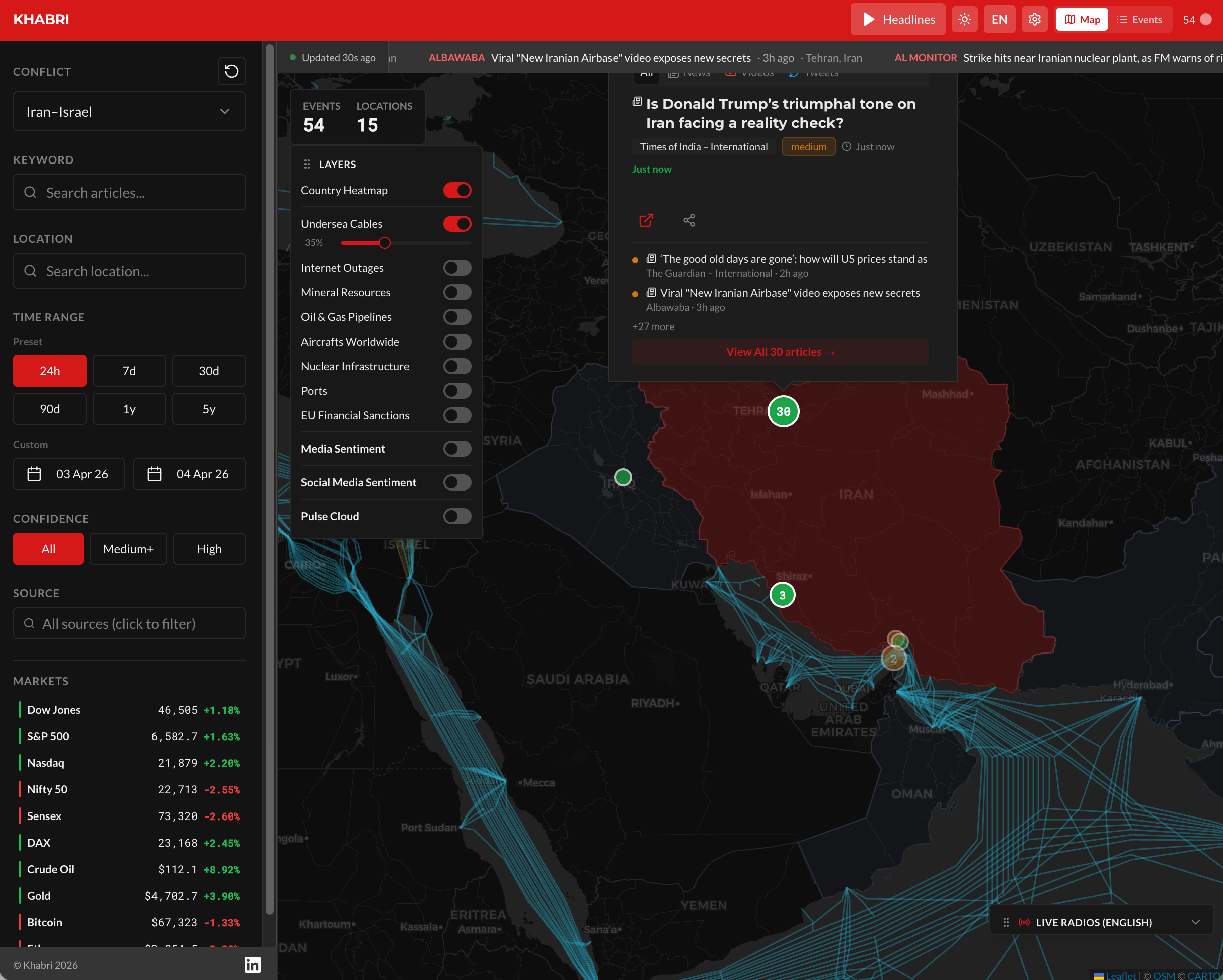Open the article via the external link icon
1223x980 pixels.
tap(646, 221)
